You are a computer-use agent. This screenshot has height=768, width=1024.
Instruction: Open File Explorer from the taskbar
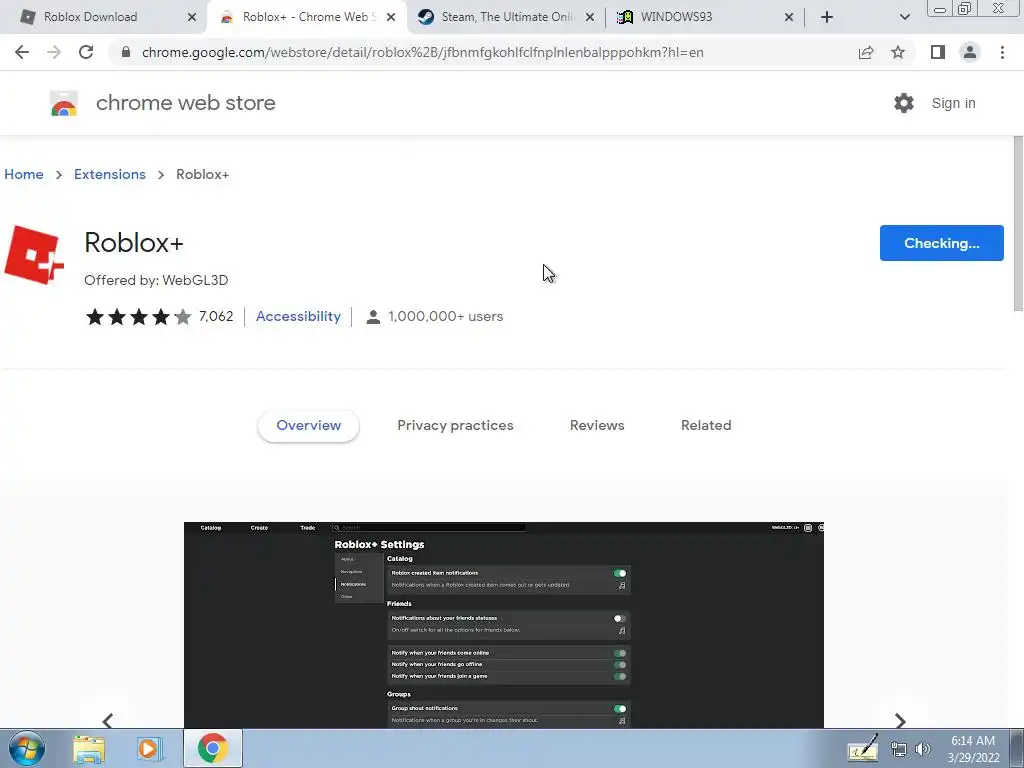(89, 749)
